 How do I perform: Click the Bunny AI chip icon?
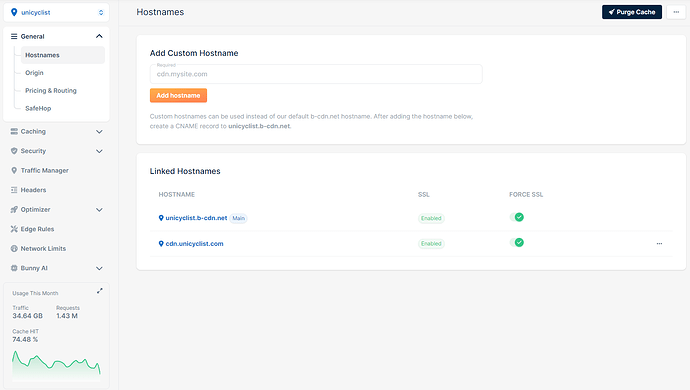point(14,268)
